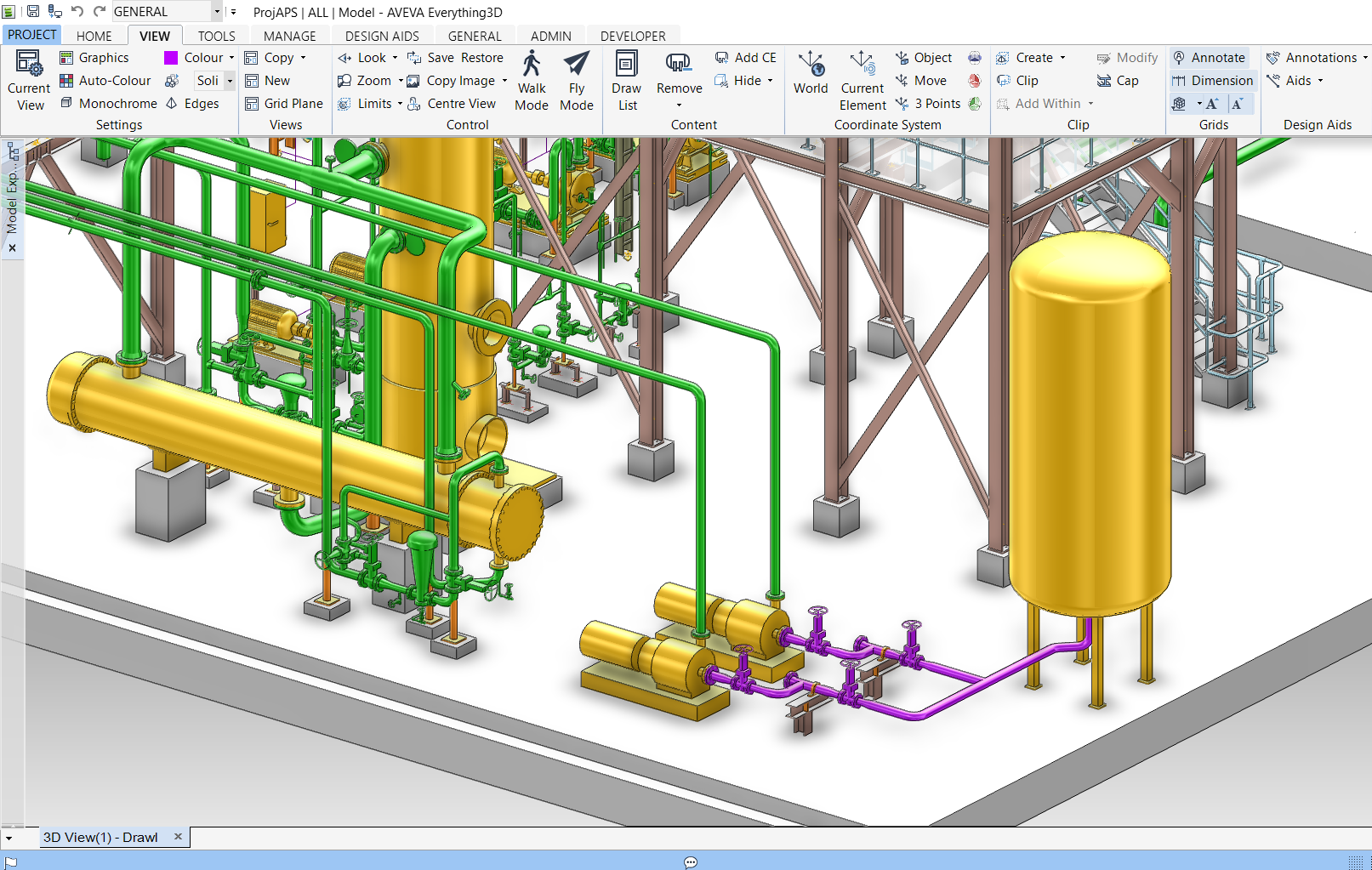Enable Annotate in the Grids group
1372x870 pixels.
pyautogui.click(x=1211, y=57)
